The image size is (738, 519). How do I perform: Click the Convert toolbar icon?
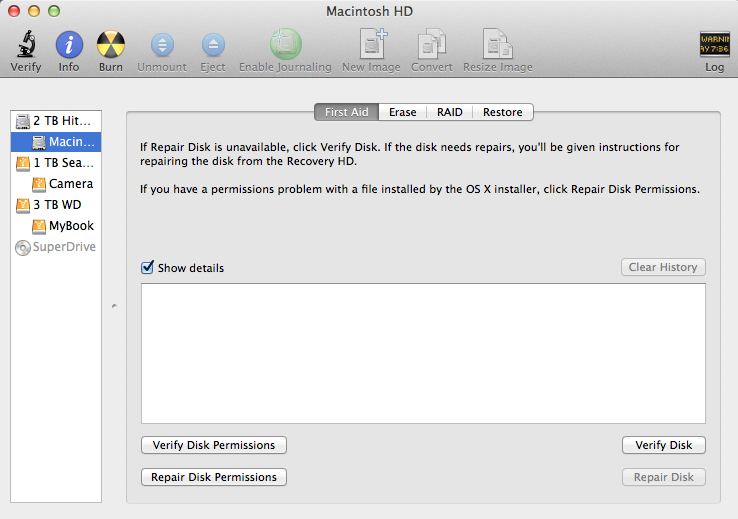coord(432,45)
